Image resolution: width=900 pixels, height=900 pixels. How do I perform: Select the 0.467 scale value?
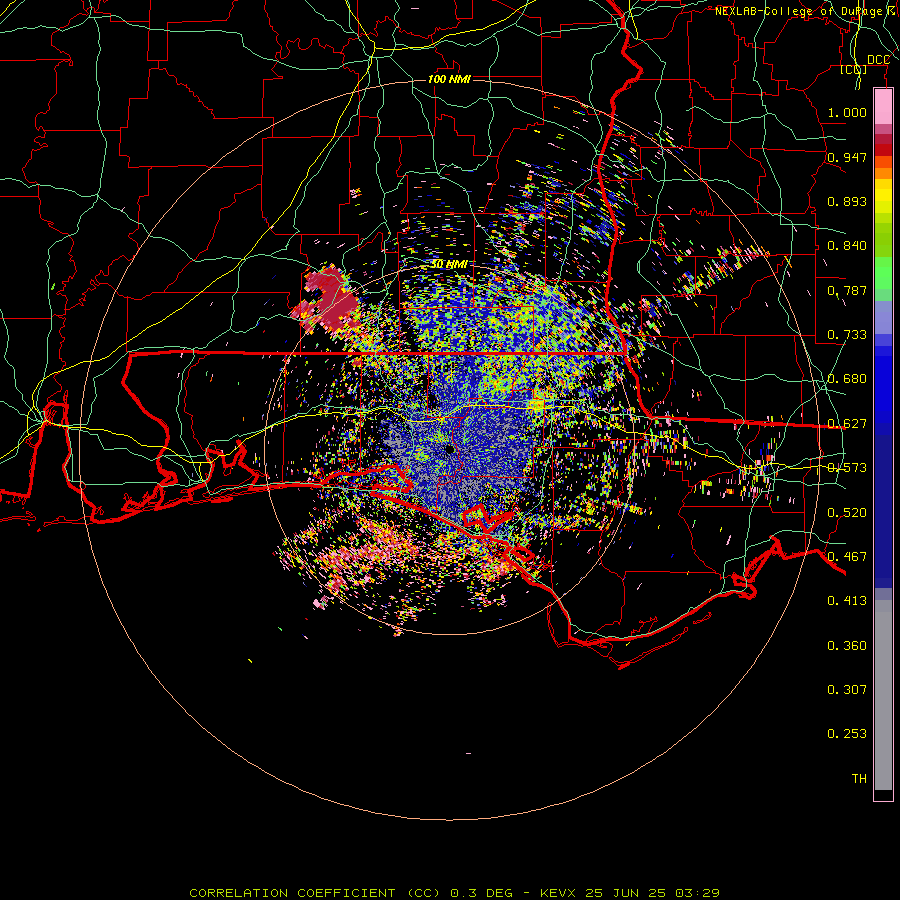847,557
